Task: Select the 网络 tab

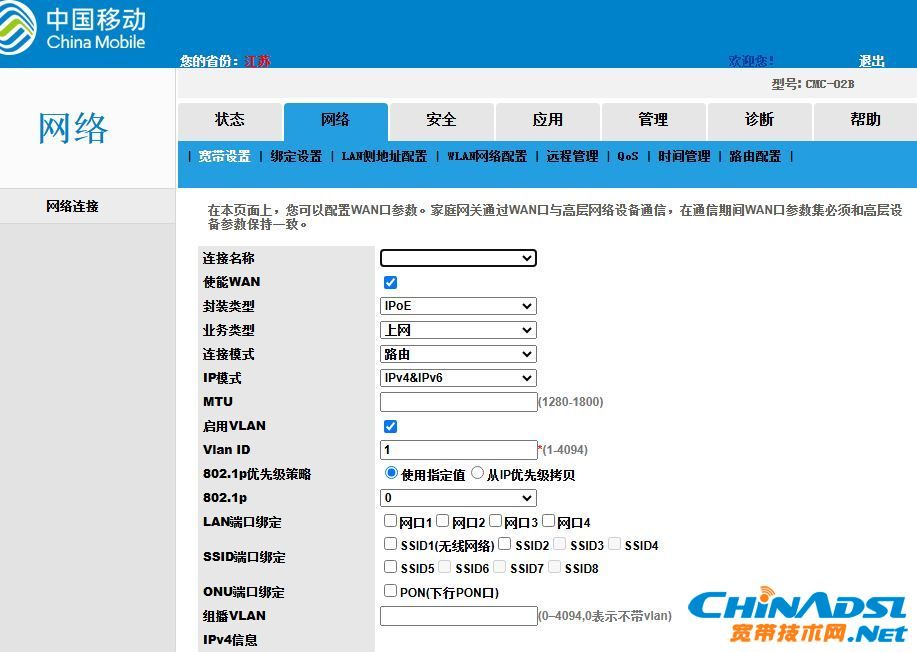Action: (336, 120)
